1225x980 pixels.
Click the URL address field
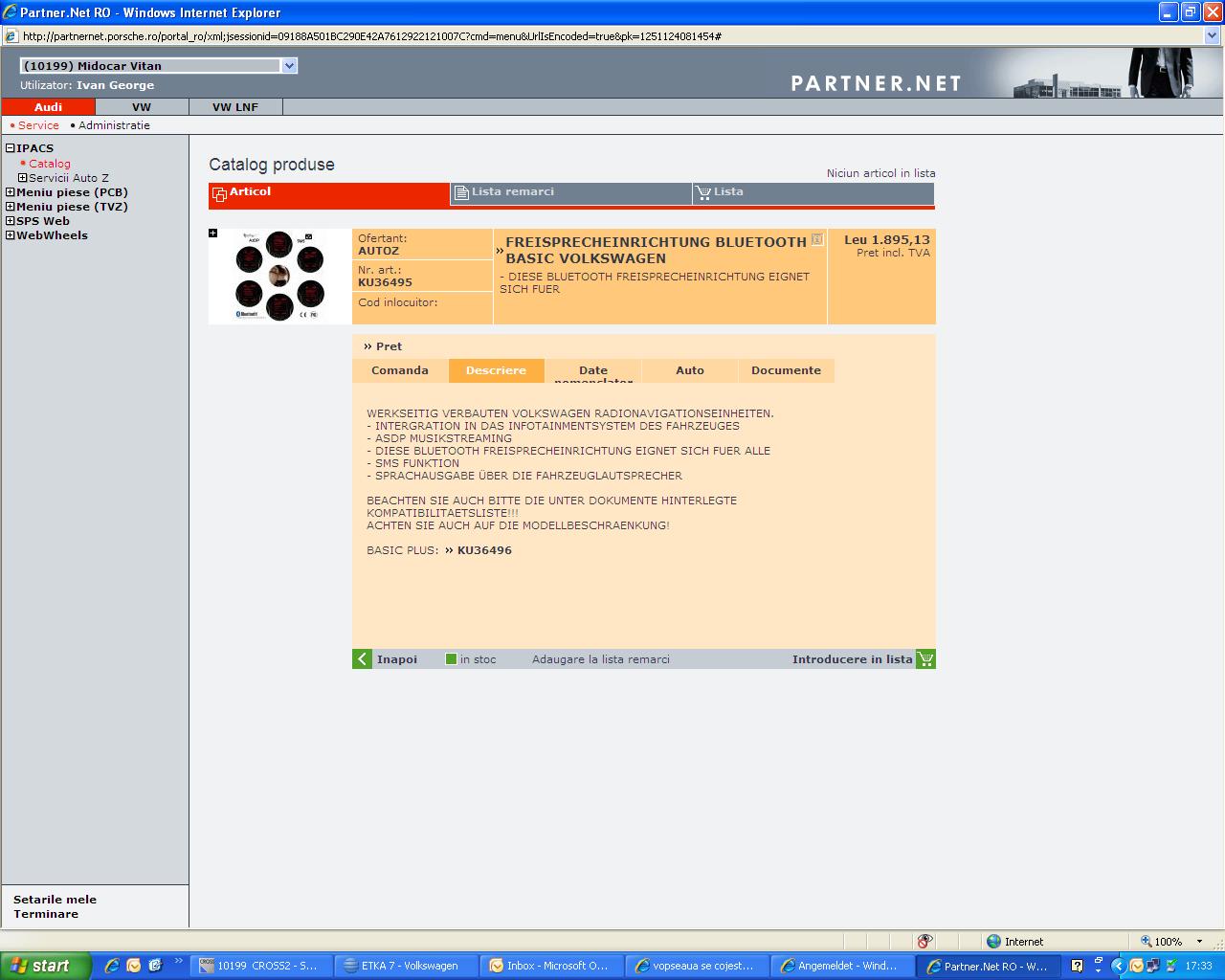[x=611, y=36]
